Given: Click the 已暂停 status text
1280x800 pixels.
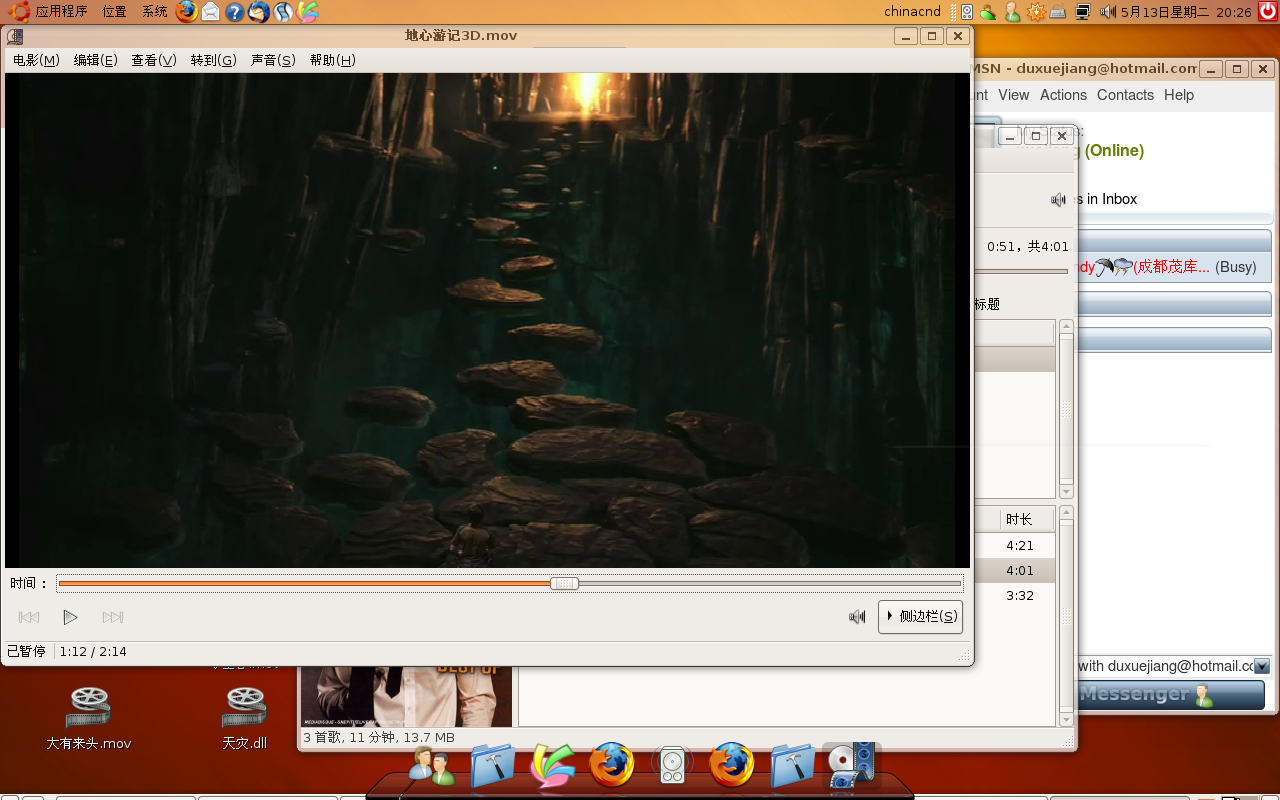Looking at the screenshot, I should (26, 651).
